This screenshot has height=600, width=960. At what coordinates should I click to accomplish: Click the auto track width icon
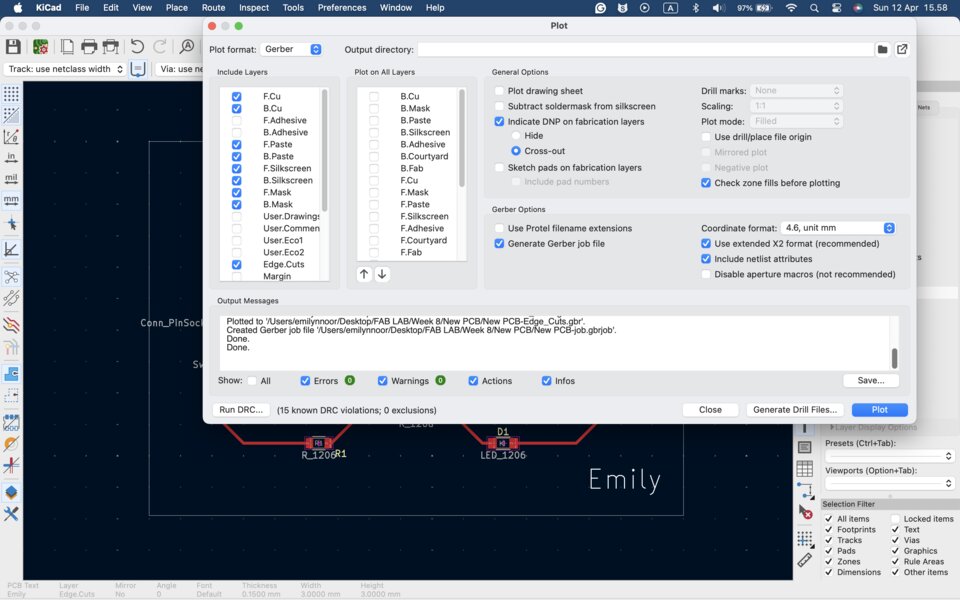(x=138, y=69)
